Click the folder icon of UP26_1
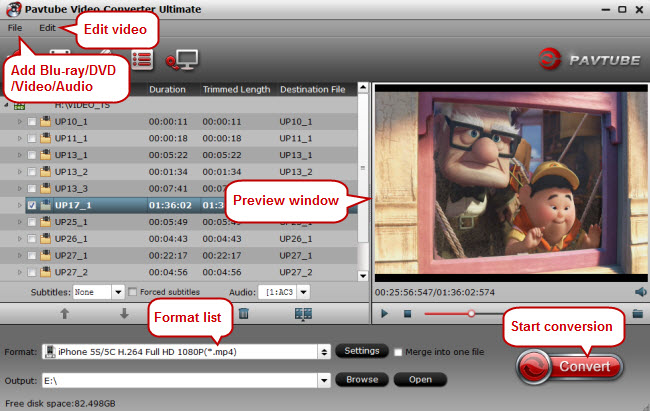Viewport: 650px width, 411px height. click(x=45, y=238)
